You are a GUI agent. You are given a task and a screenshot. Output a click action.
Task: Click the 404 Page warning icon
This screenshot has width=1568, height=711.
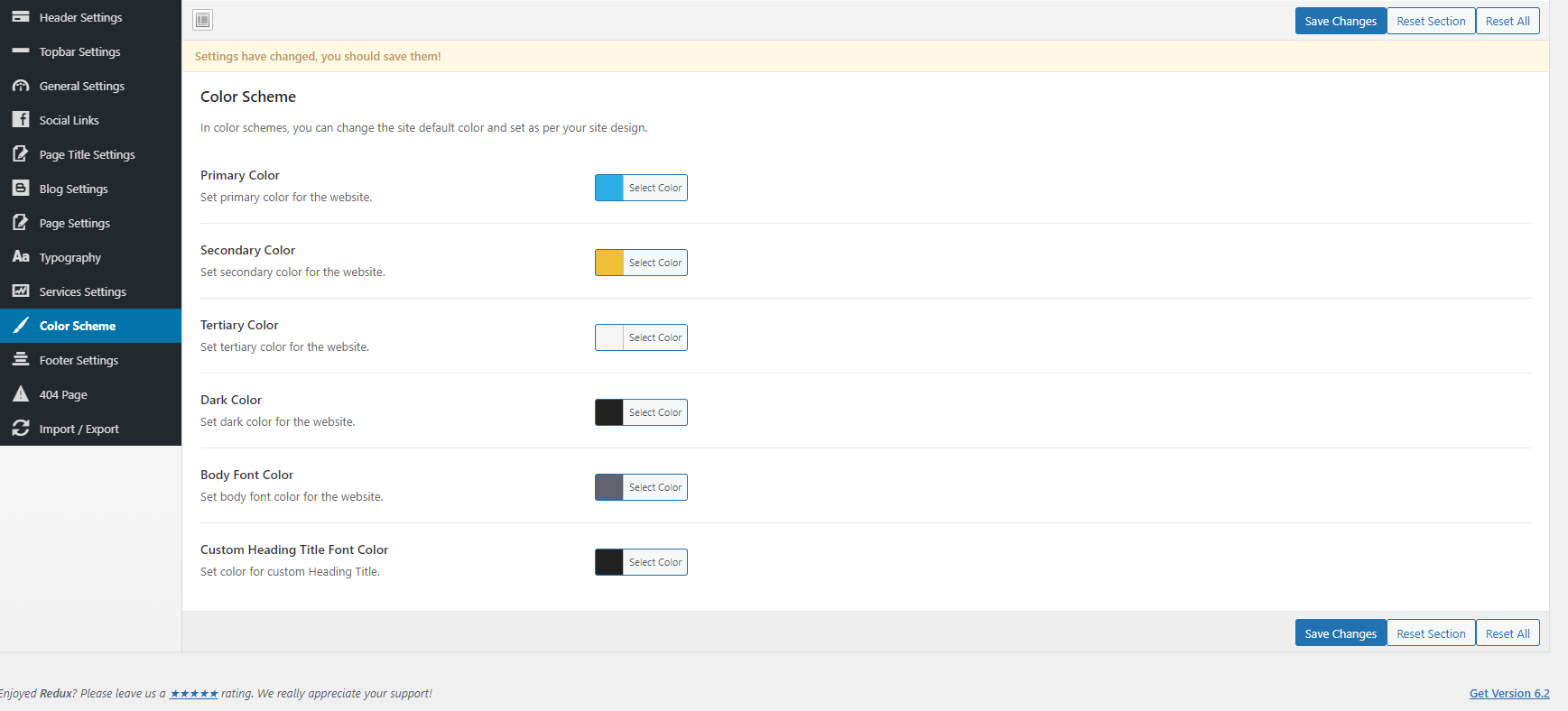point(20,394)
